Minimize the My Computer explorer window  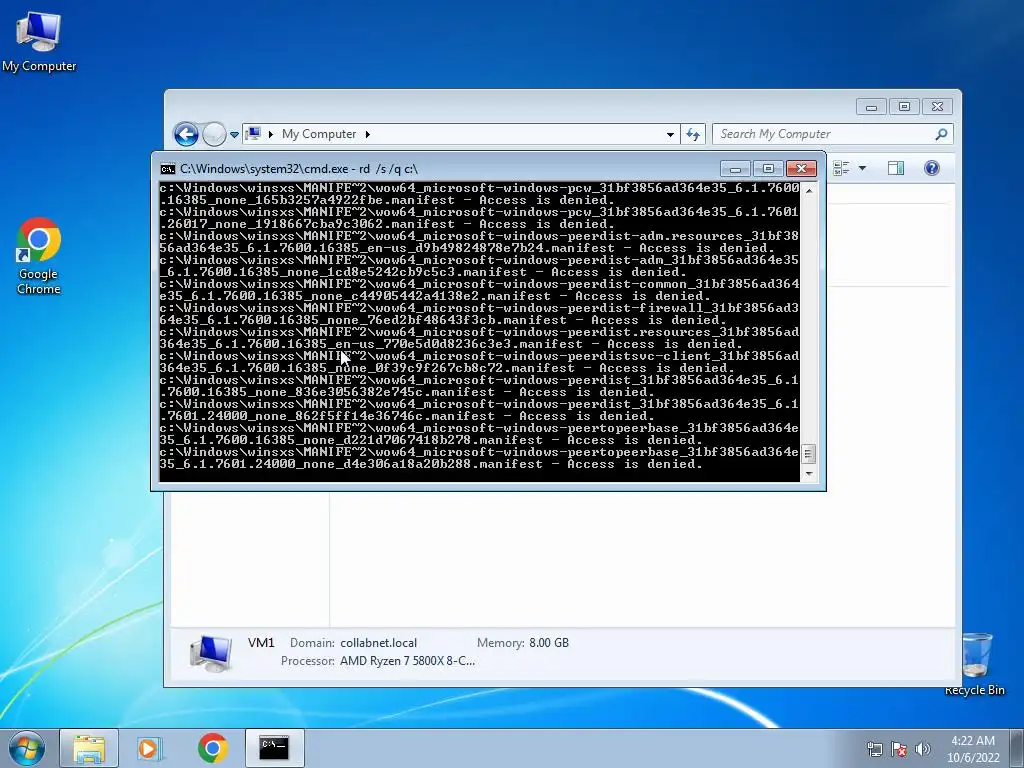pos(871,106)
